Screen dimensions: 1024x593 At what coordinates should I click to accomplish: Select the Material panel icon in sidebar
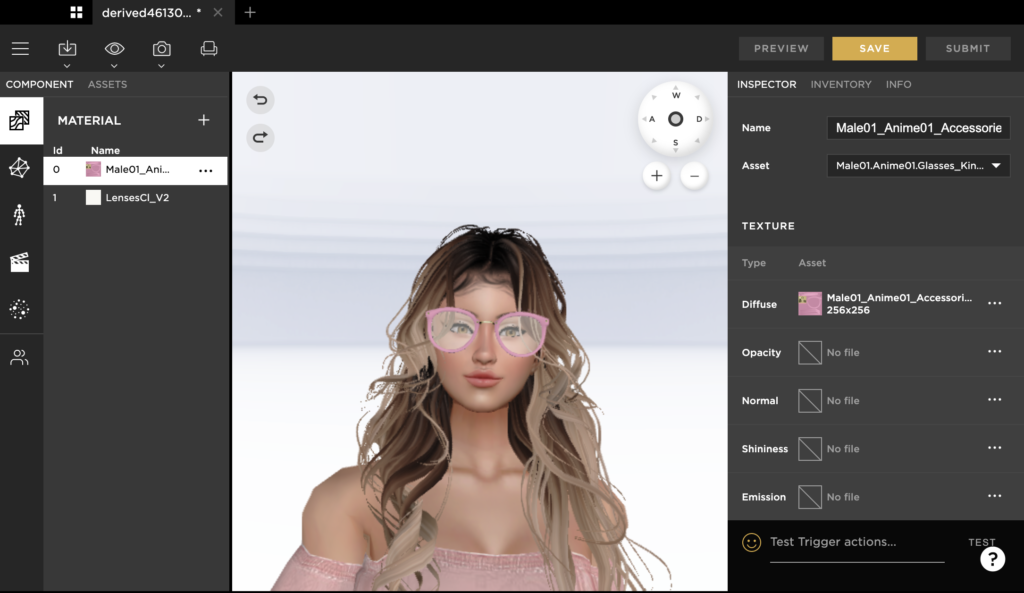click(x=20, y=120)
